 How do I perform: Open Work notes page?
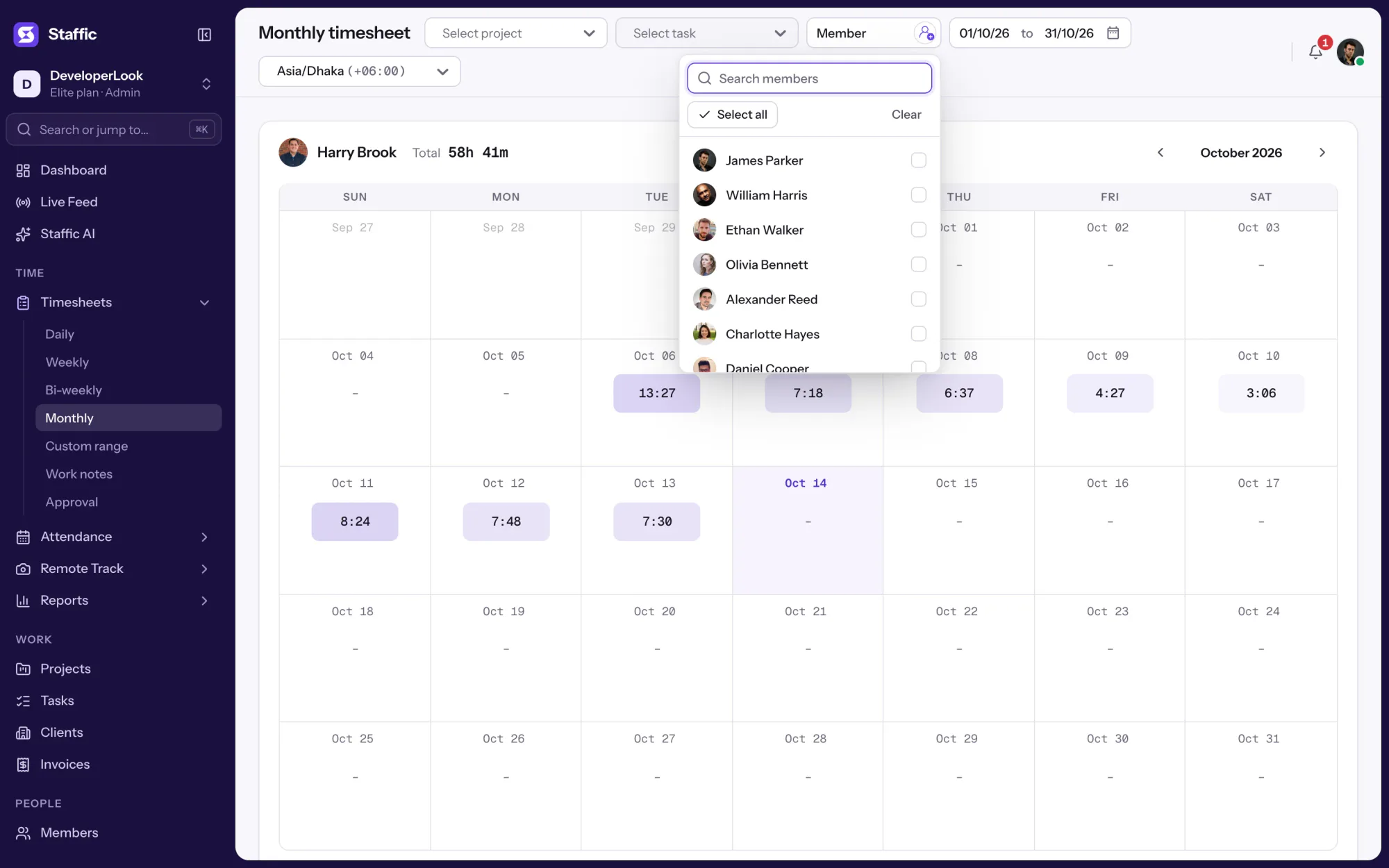pyautogui.click(x=128, y=474)
